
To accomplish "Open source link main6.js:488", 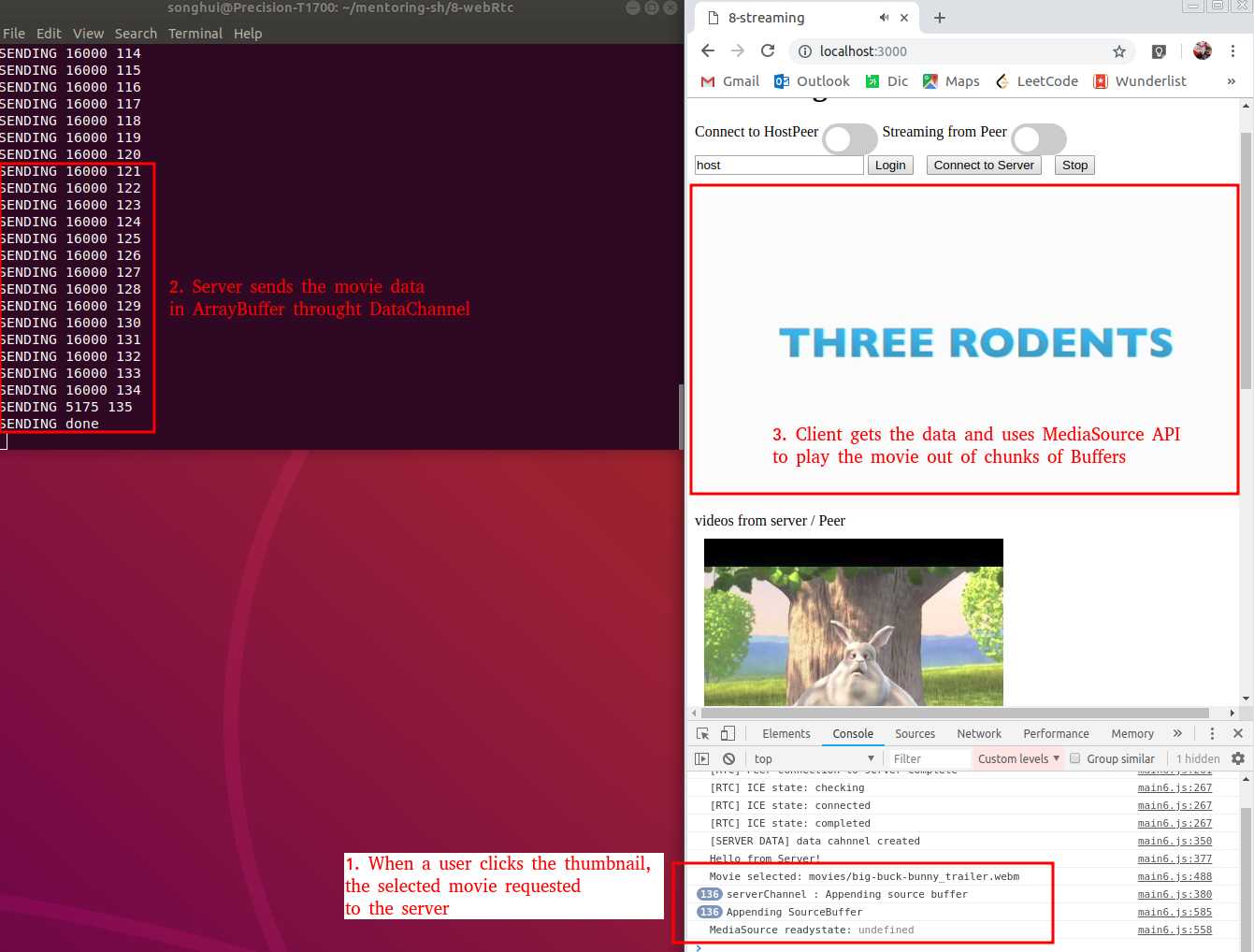I will [1175, 877].
